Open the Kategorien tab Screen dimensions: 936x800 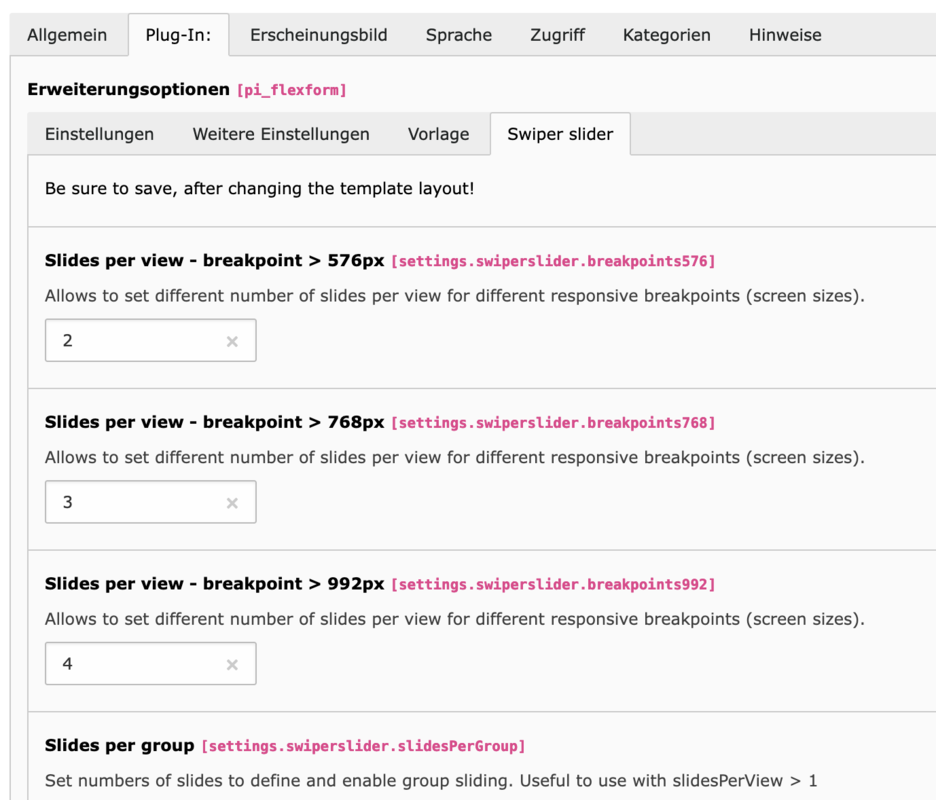coord(667,35)
